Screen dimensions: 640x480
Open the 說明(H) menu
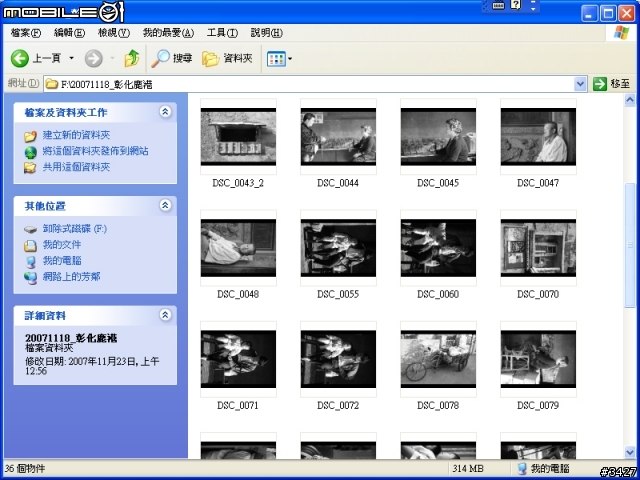click(266, 33)
